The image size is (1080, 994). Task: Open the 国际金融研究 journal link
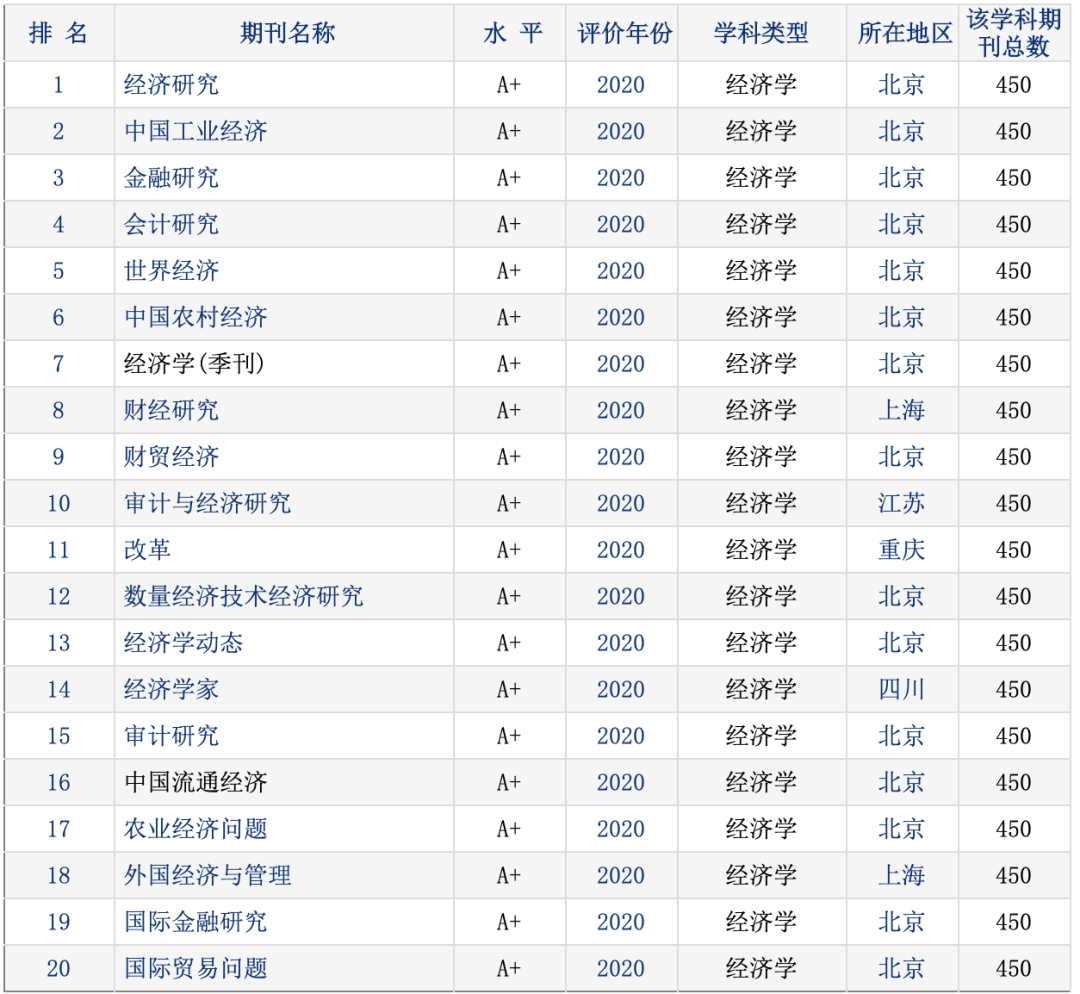pos(196,922)
